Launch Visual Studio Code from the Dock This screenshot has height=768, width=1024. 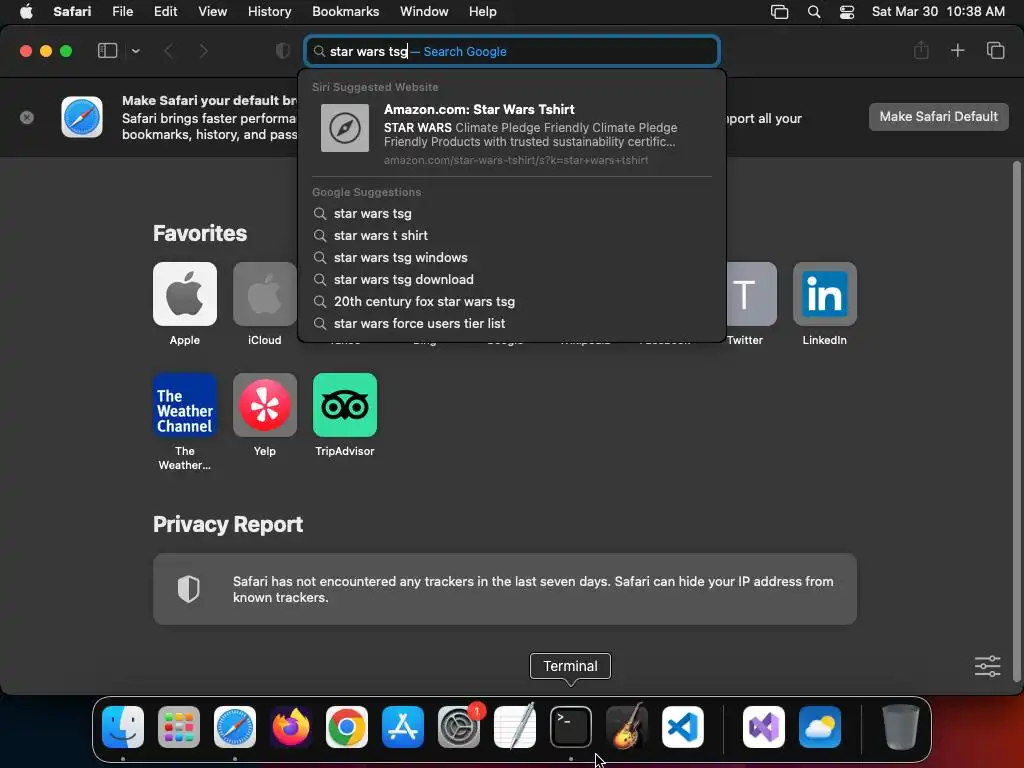coord(682,727)
